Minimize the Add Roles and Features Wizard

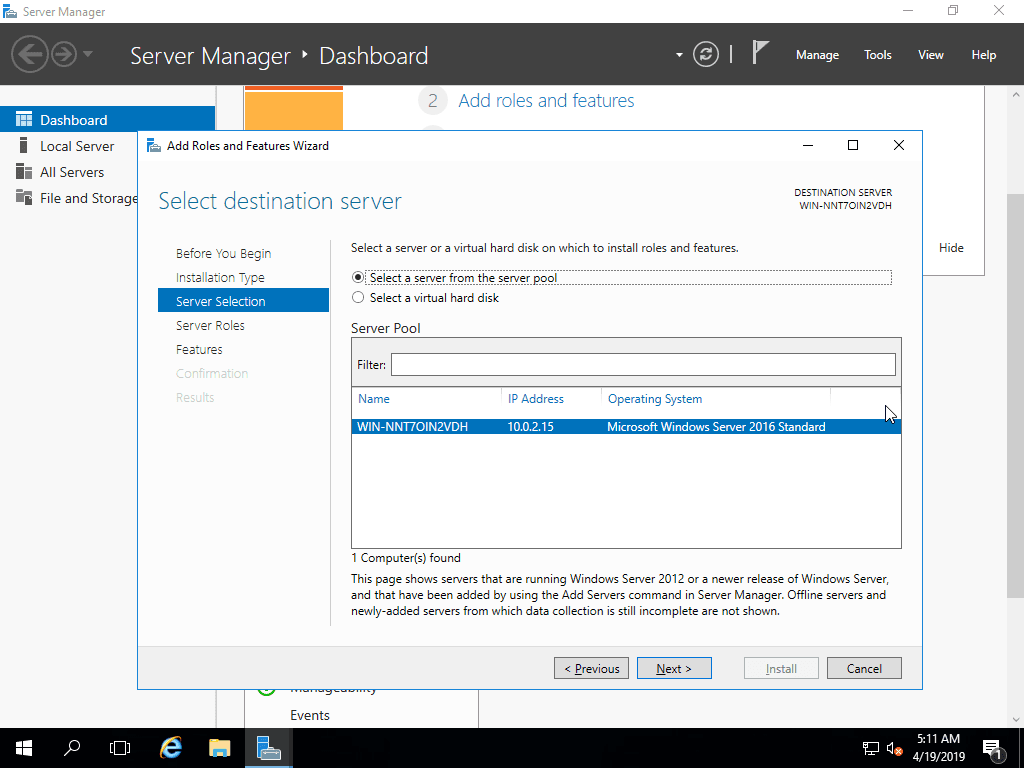(808, 145)
